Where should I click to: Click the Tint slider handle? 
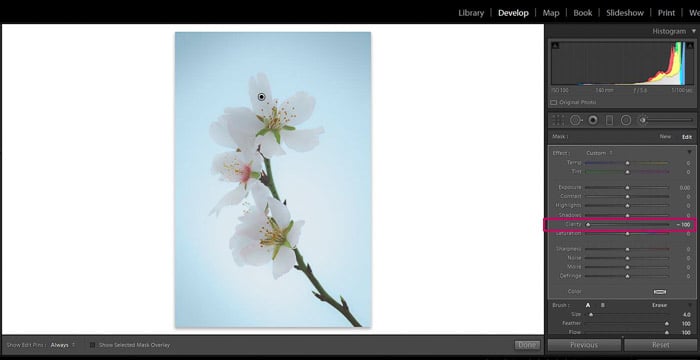point(627,172)
